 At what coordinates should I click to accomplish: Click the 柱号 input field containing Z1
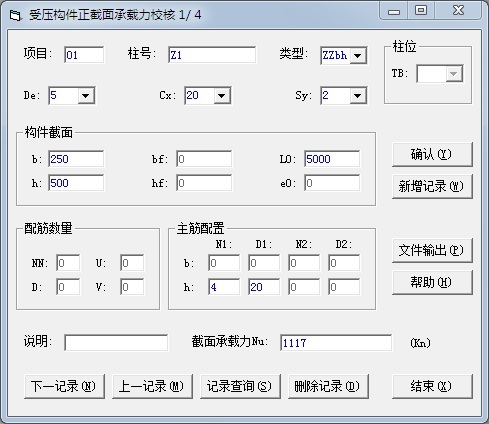(212, 55)
